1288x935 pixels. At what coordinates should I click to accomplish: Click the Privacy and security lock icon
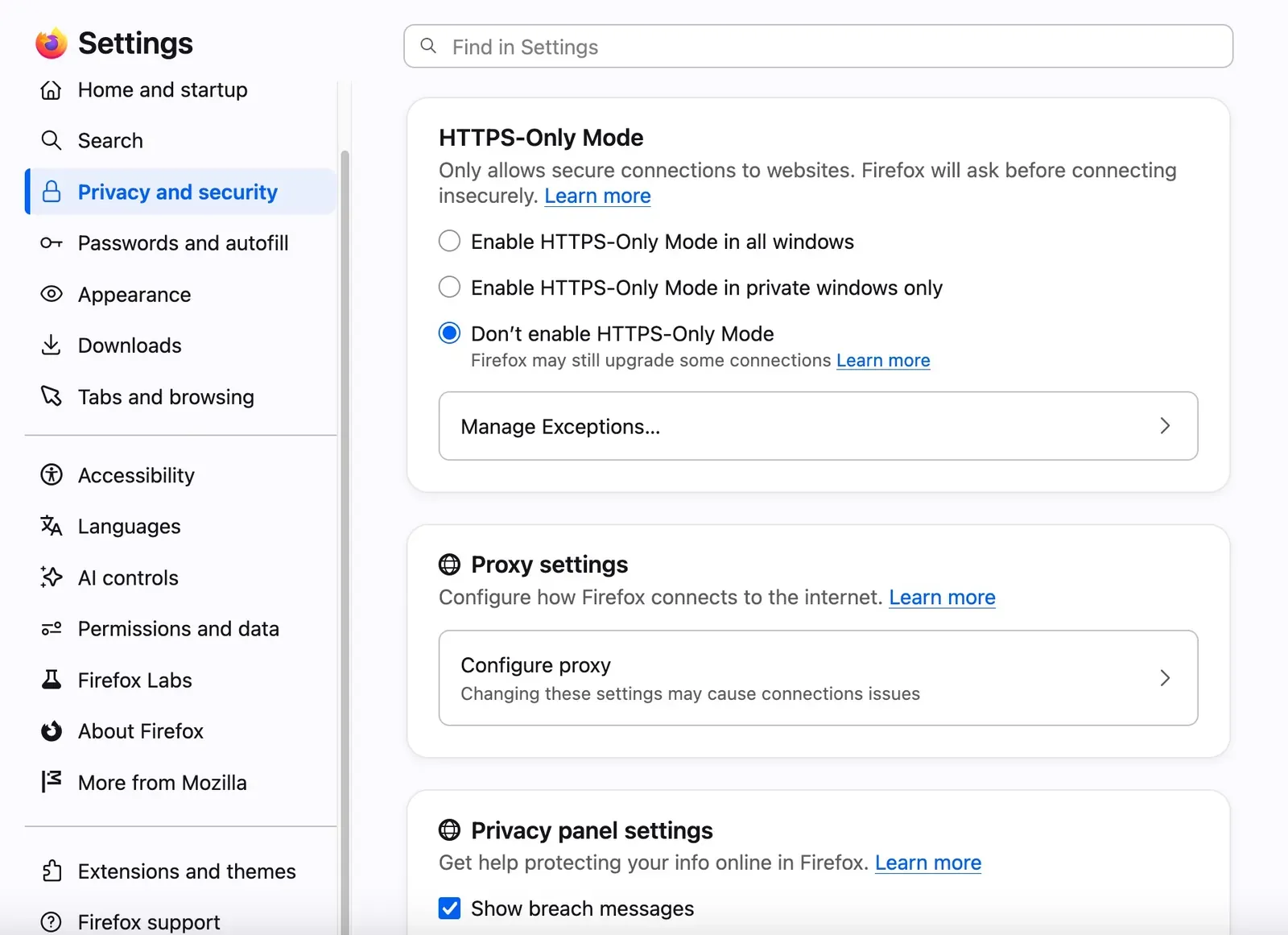point(52,192)
